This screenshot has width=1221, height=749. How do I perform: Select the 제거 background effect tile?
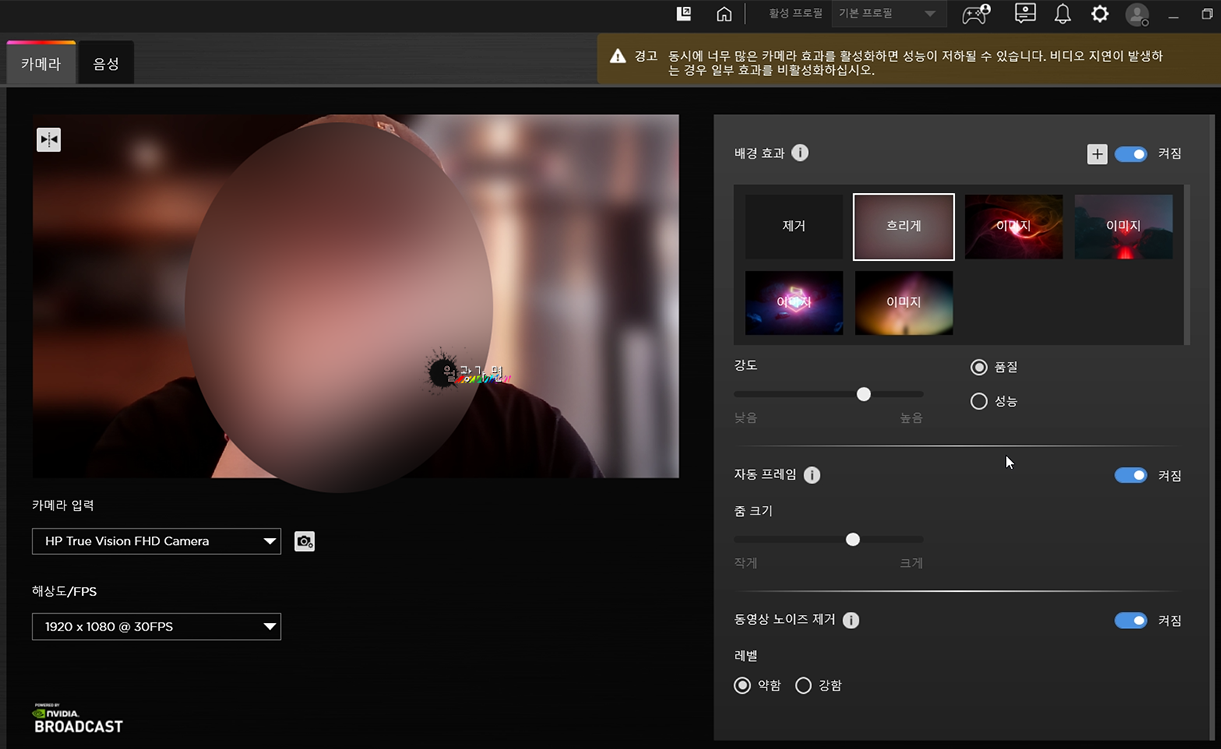pos(794,227)
